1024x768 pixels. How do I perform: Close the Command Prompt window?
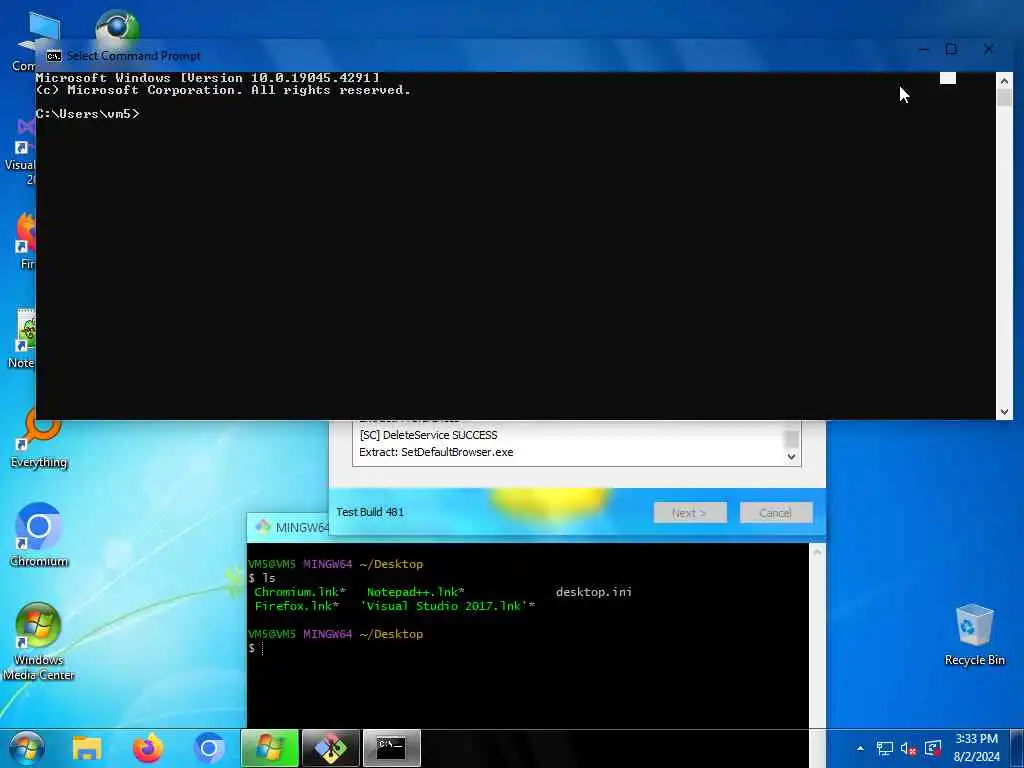click(x=988, y=50)
